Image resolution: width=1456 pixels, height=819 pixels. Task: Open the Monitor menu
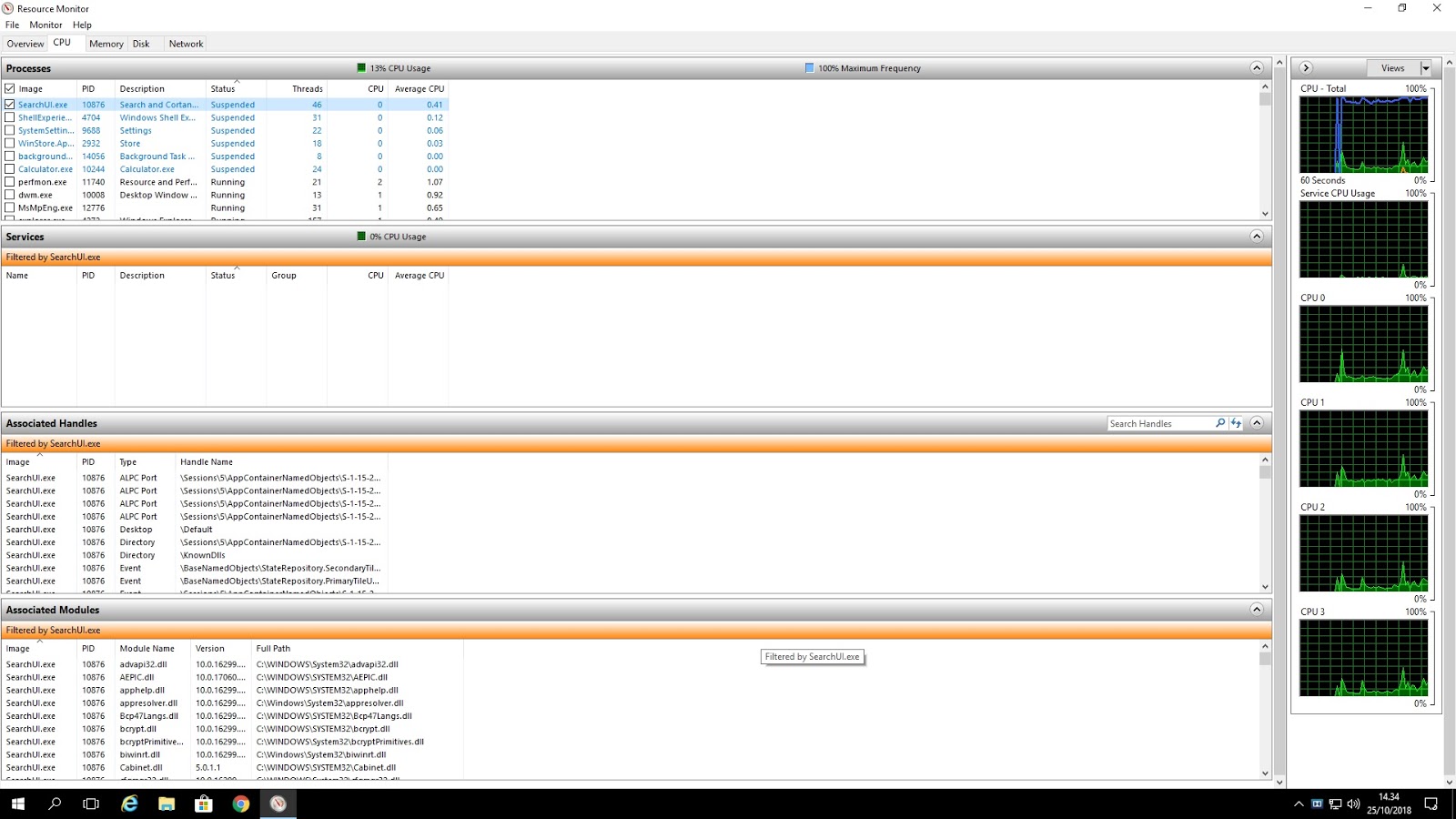point(45,25)
